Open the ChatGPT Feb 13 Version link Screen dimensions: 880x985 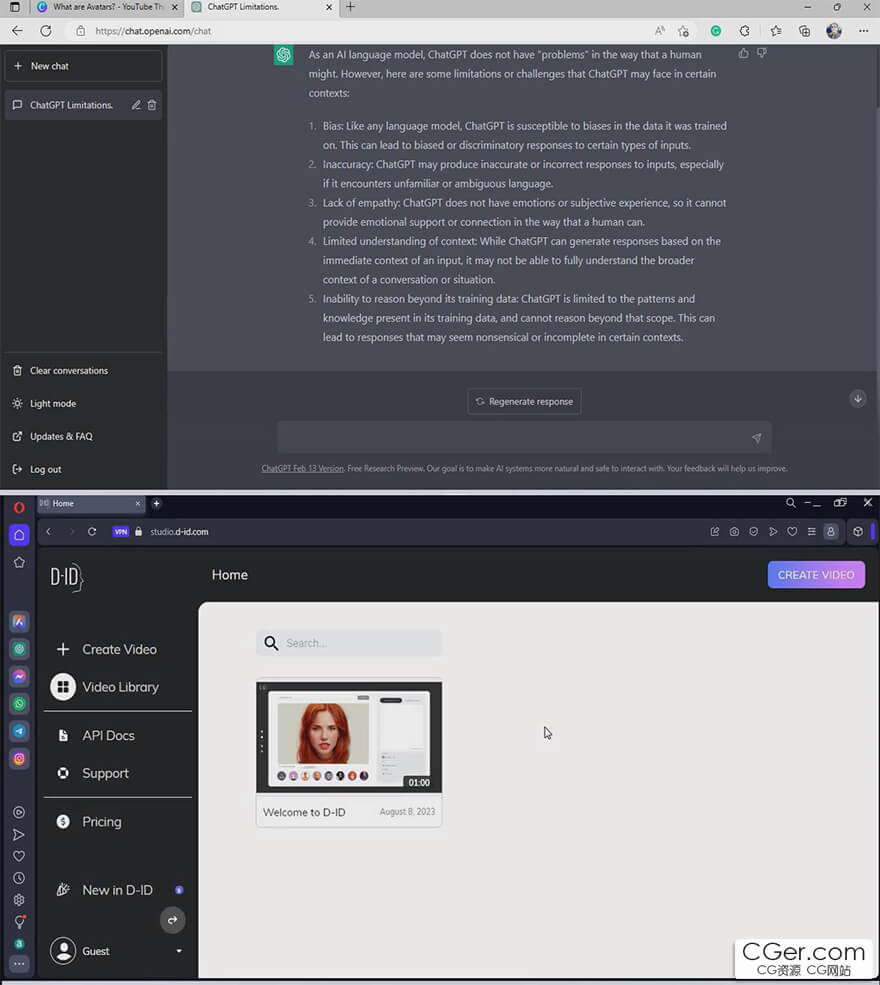pos(303,469)
